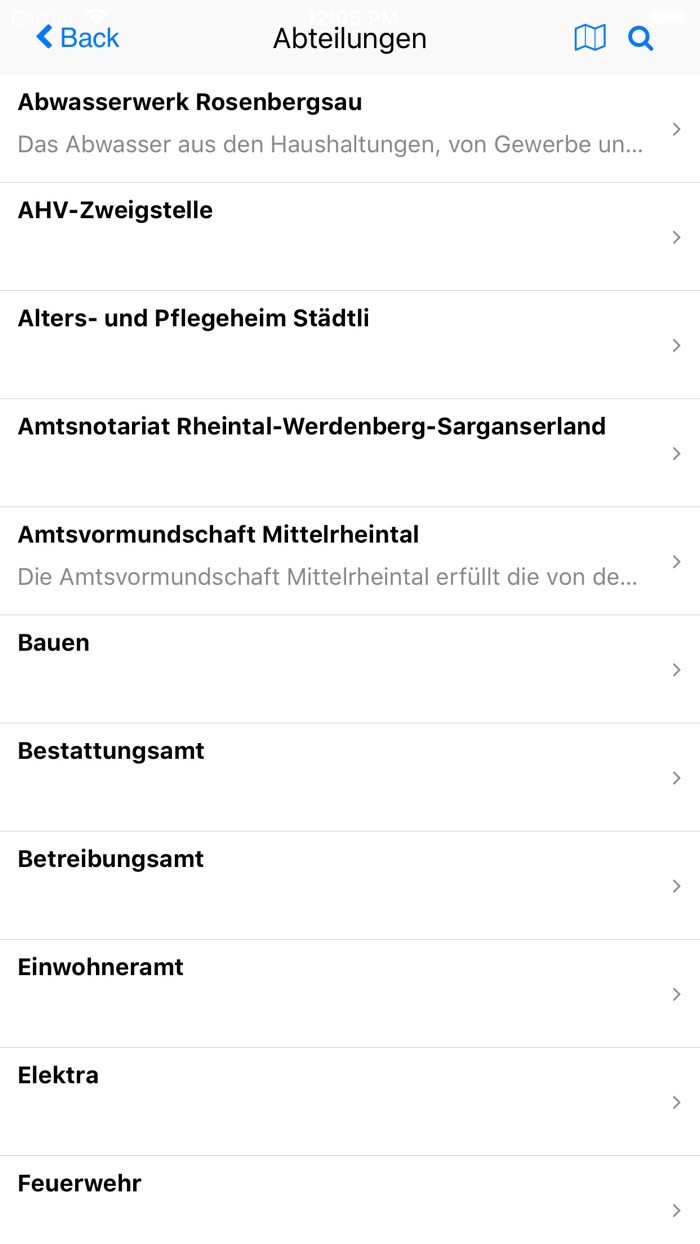Open the map view icon
This screenshot has height=1244, width=700.
[590, 37]
